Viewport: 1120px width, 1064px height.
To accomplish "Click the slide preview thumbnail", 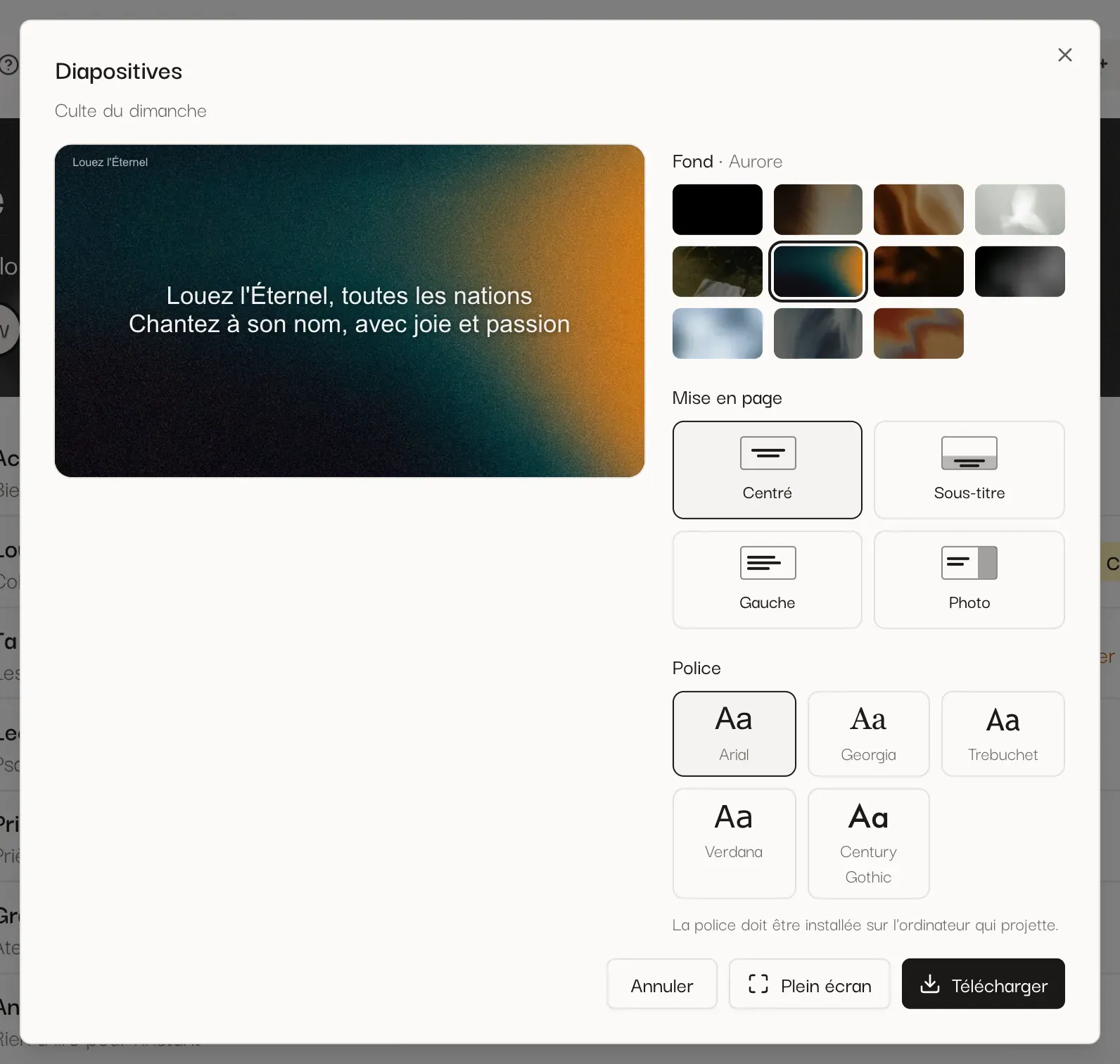I will 350,311.
